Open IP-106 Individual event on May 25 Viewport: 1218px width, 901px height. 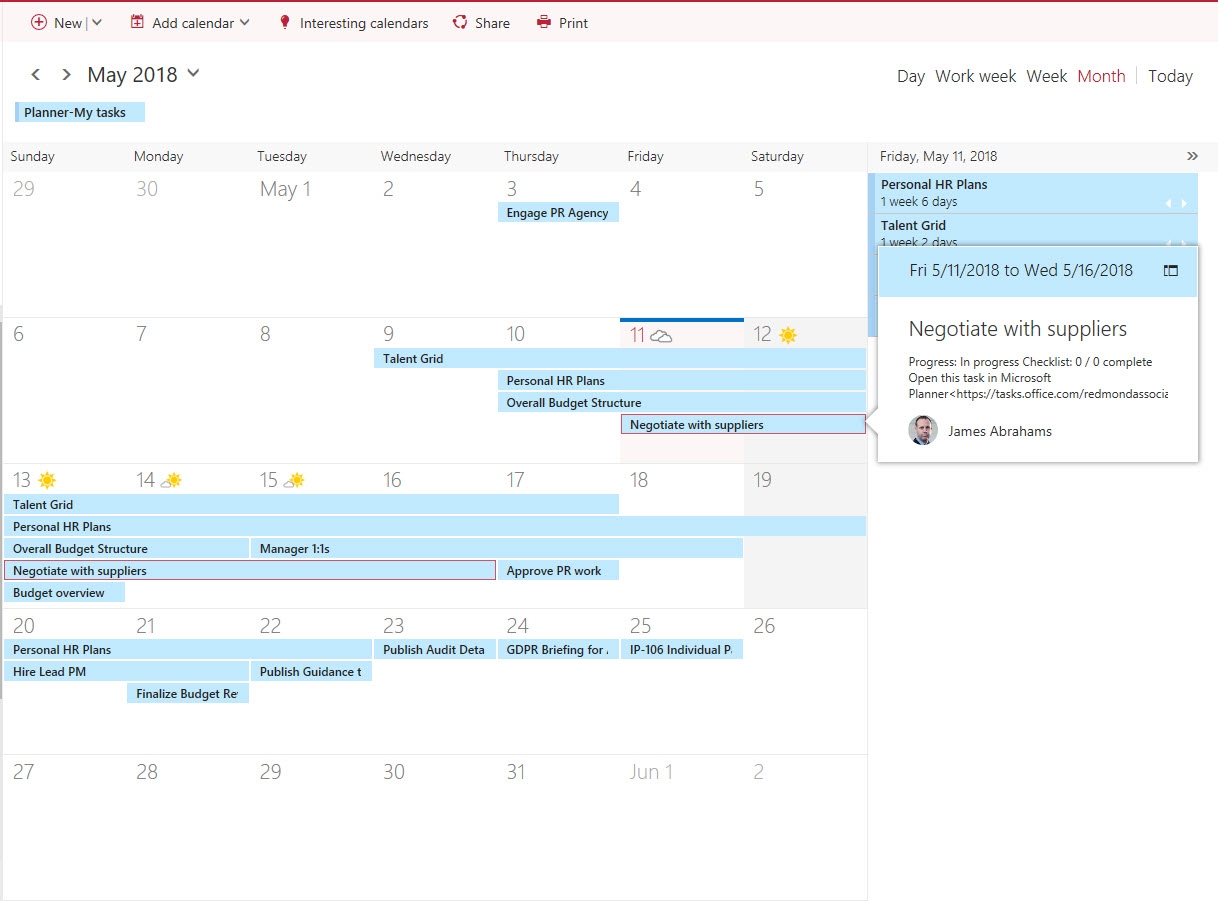click(x=682, y=649)
